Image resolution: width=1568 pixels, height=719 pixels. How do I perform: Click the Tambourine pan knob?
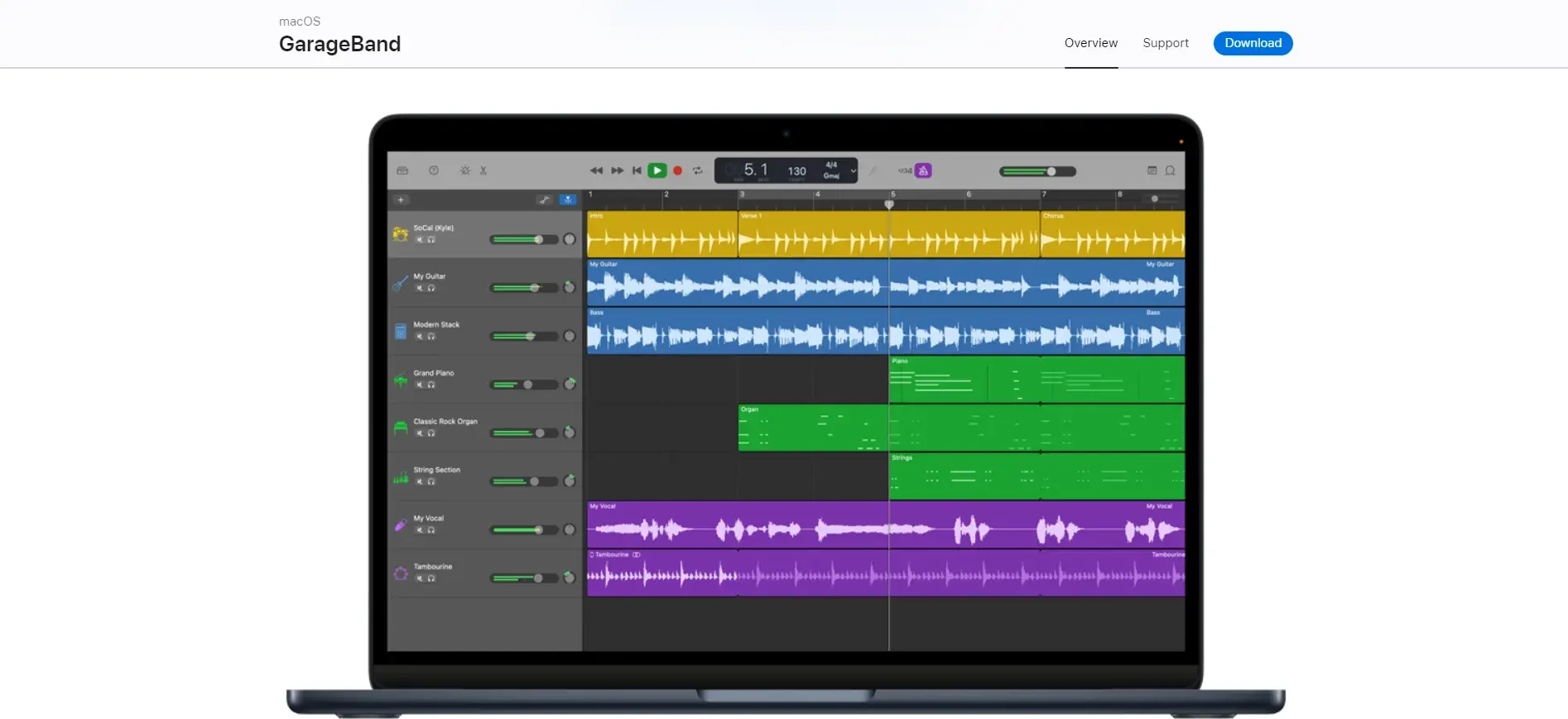point(570,578)
